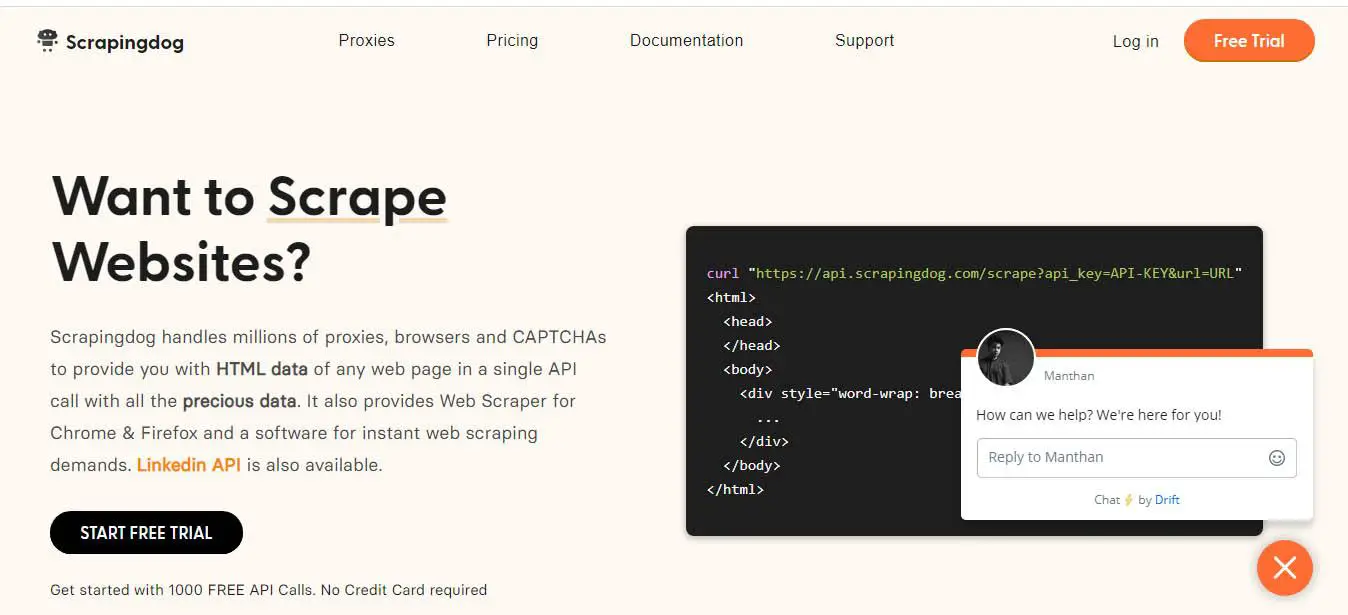The width and height of the screenshot is (1348, 615).
Task: Go to the Pricing page
Action: tap(512, 41)
